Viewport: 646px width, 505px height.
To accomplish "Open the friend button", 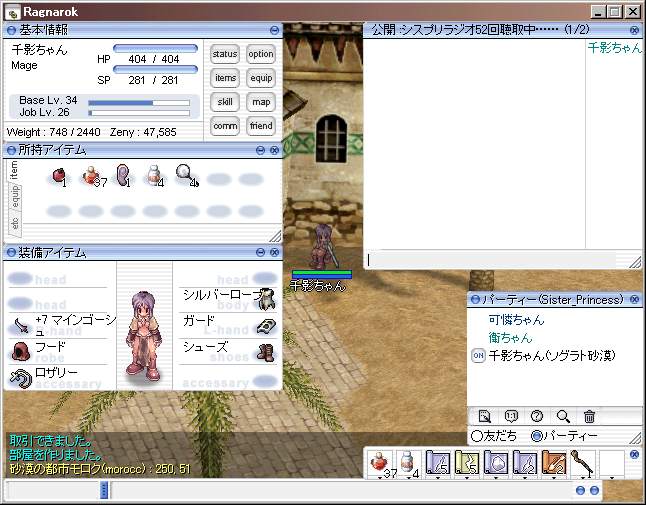I will [x=261, y=126].
